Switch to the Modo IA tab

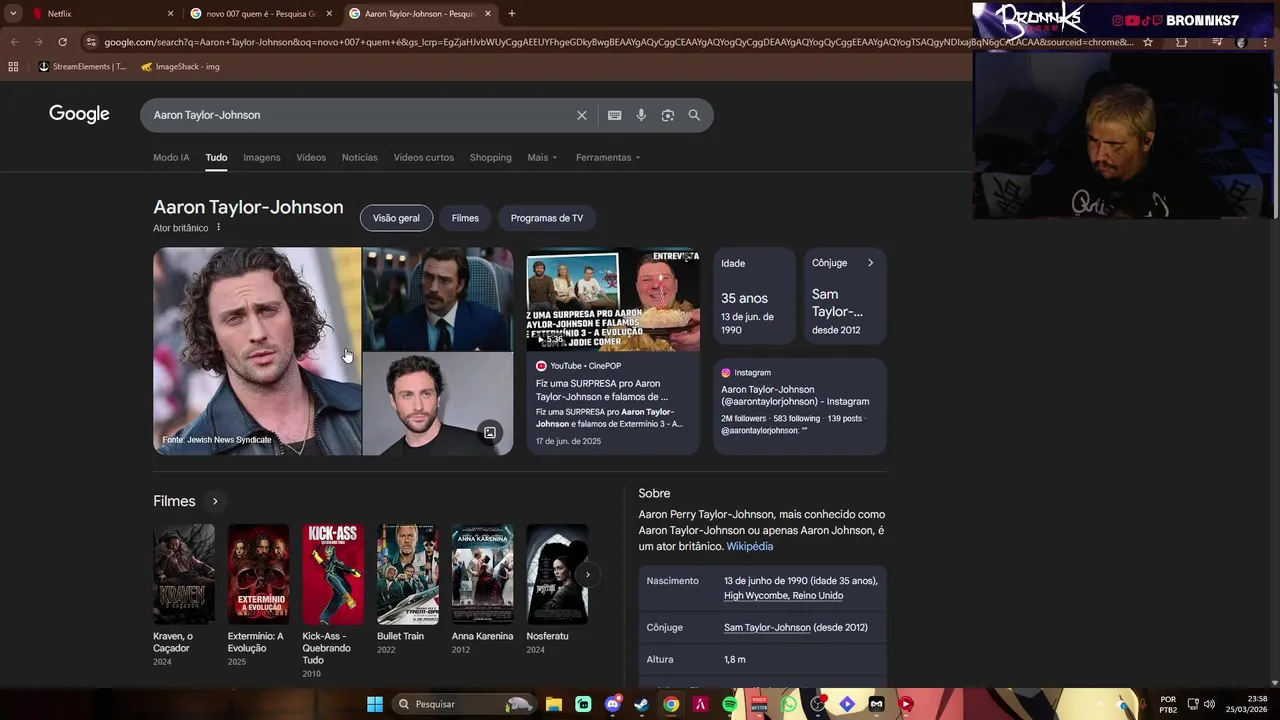[171, 157]
